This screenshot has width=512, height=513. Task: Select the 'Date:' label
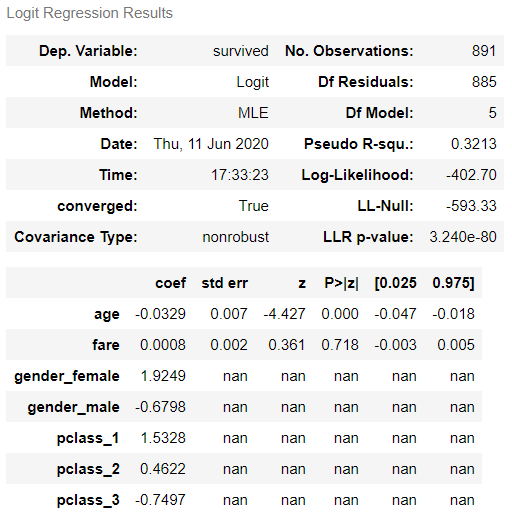[x=119, y=144]
